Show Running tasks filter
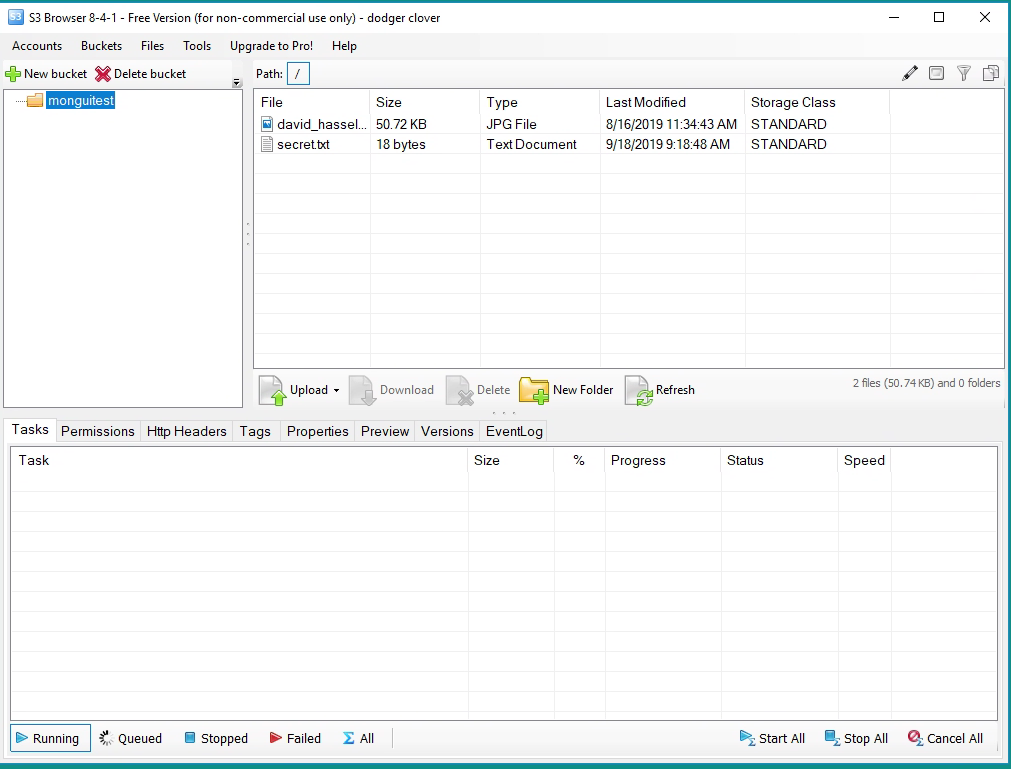Screen dimensions: 1011x769 (x=50, y=738)
